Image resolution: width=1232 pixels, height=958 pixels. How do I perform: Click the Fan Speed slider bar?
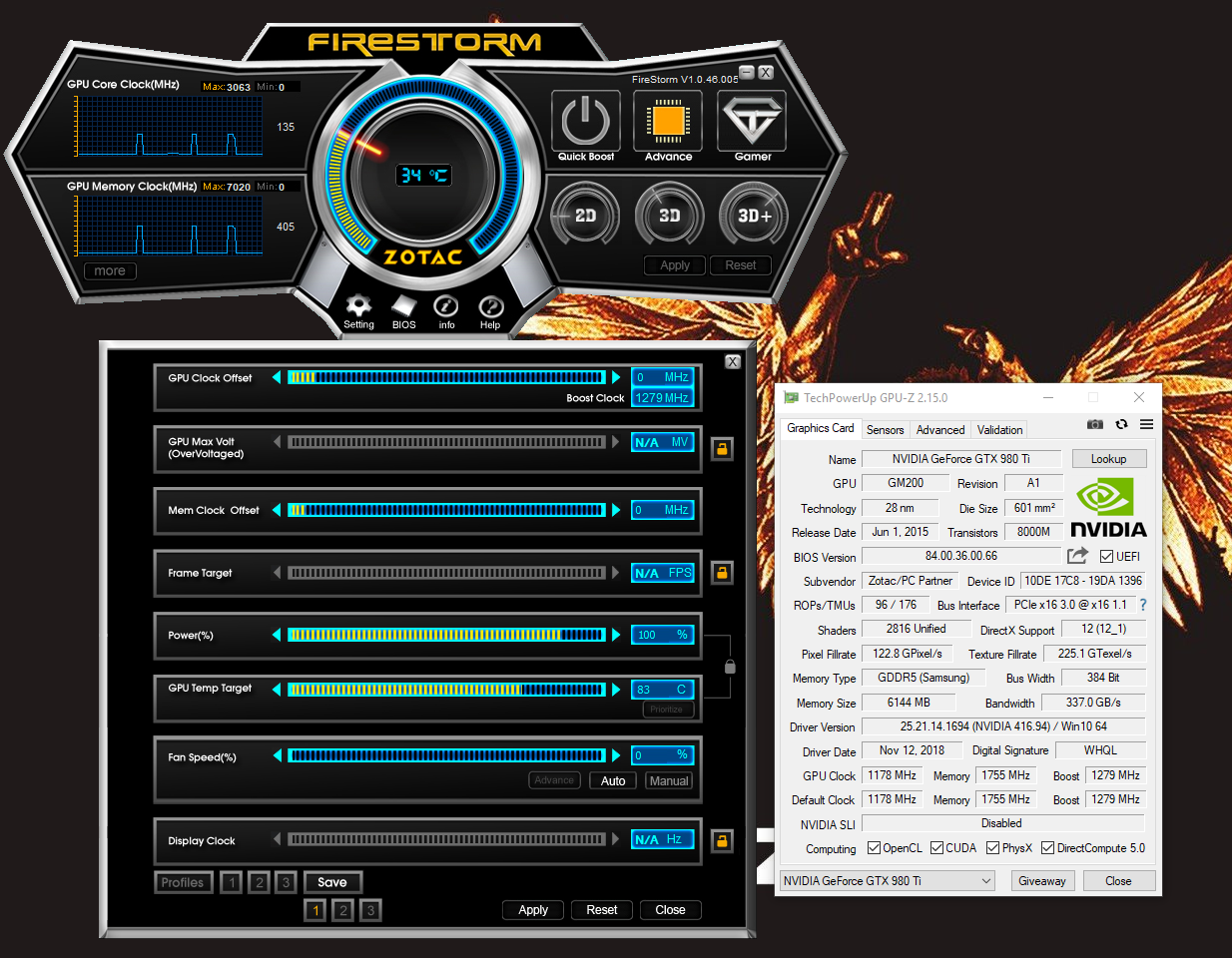point(446,755)
